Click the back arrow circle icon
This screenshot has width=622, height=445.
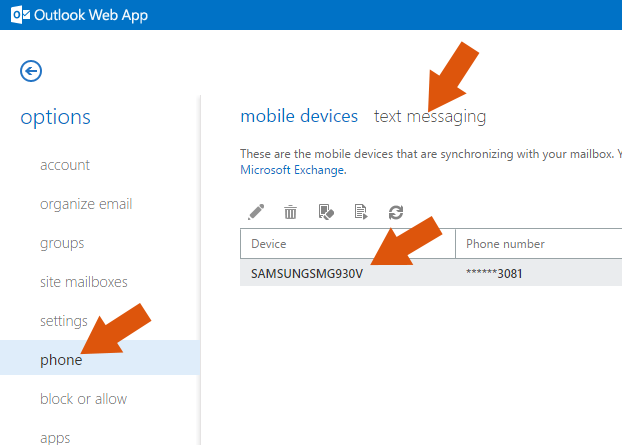[31, 71]
